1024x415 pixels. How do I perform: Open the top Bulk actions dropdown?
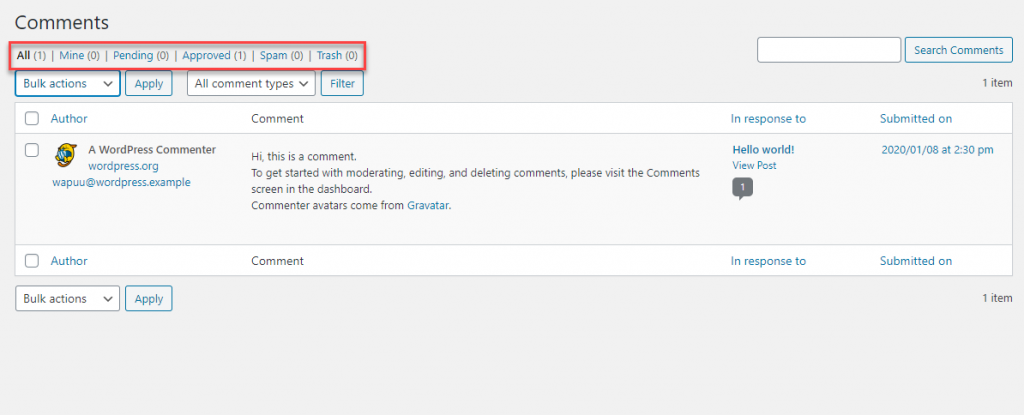click(x=67, y=84)
